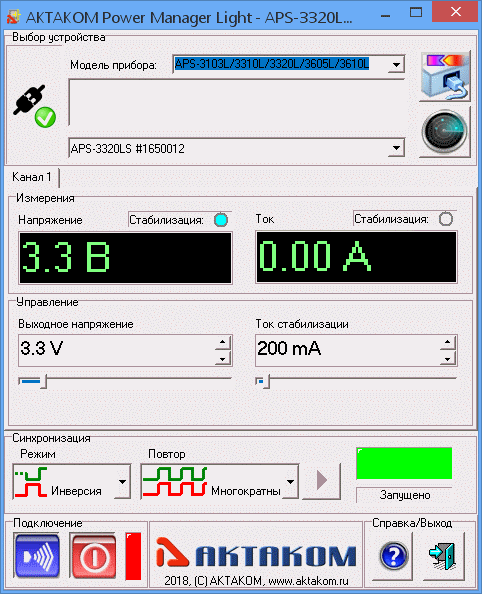482x594 pixels.
Task: Expand the Режим Инверсия dropdown
Action: click(122, 481)
